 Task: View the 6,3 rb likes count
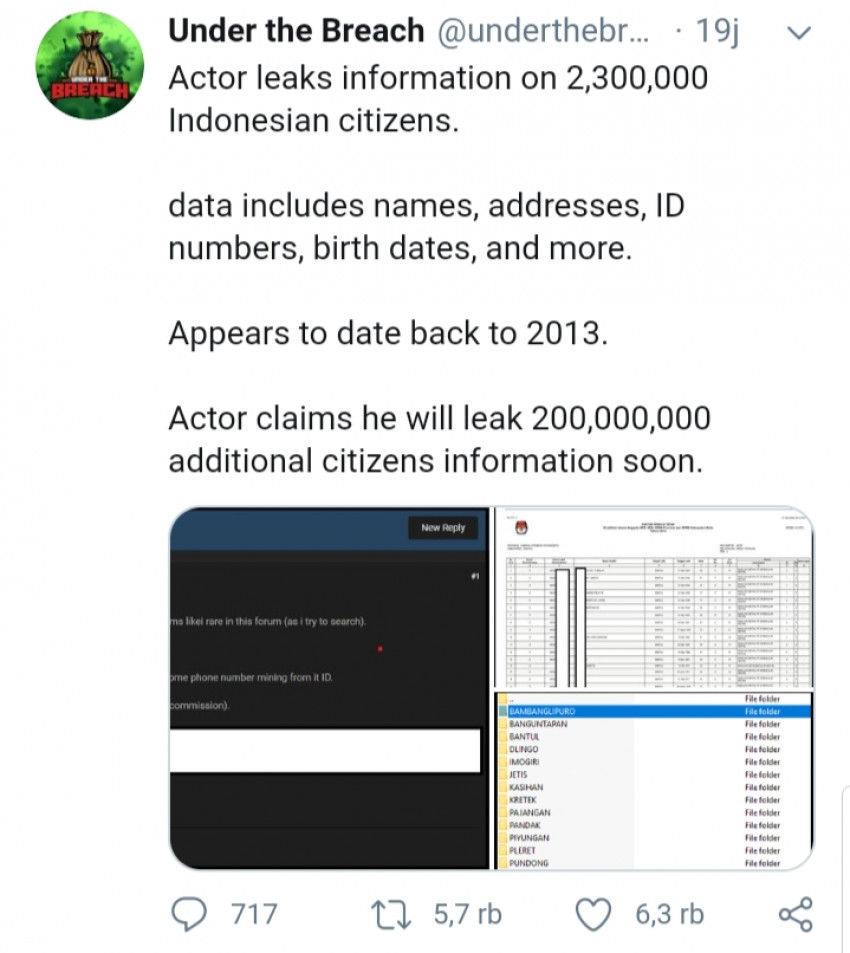click(x=670, y=914)
